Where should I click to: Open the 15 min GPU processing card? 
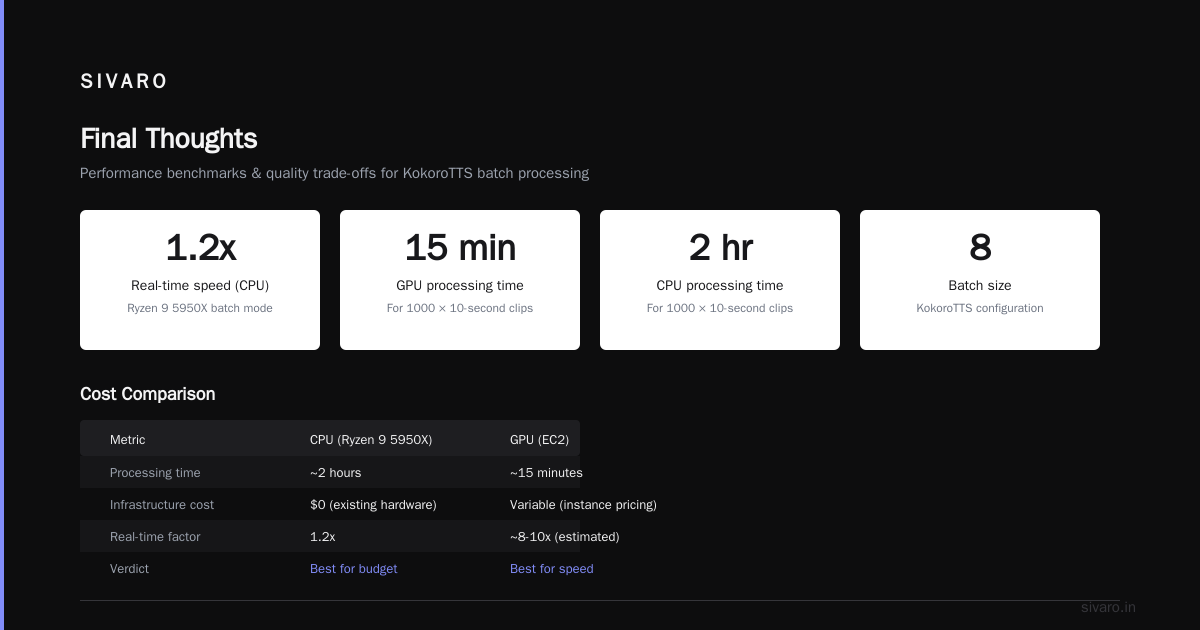click(460, 280)
